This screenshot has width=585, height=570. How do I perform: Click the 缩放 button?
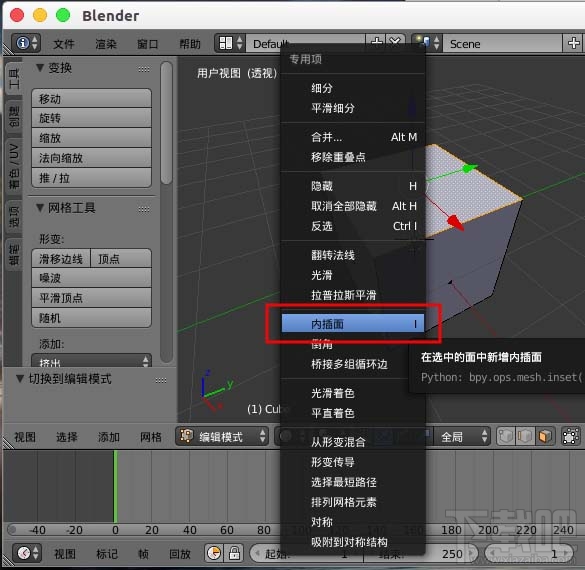91,138
